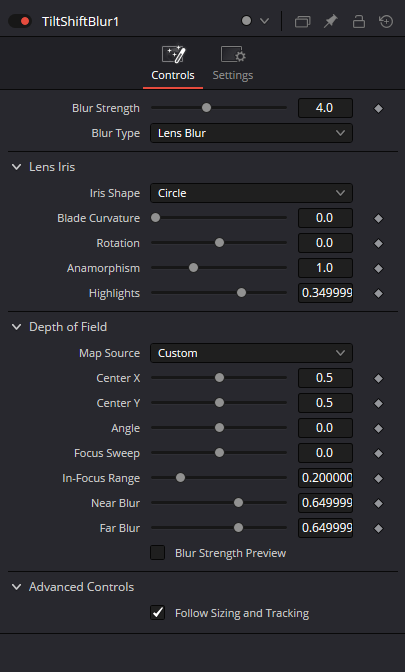Select the Controls tab
The width and height of the screenshot is (405, 672).
click(x=173, y=63)
